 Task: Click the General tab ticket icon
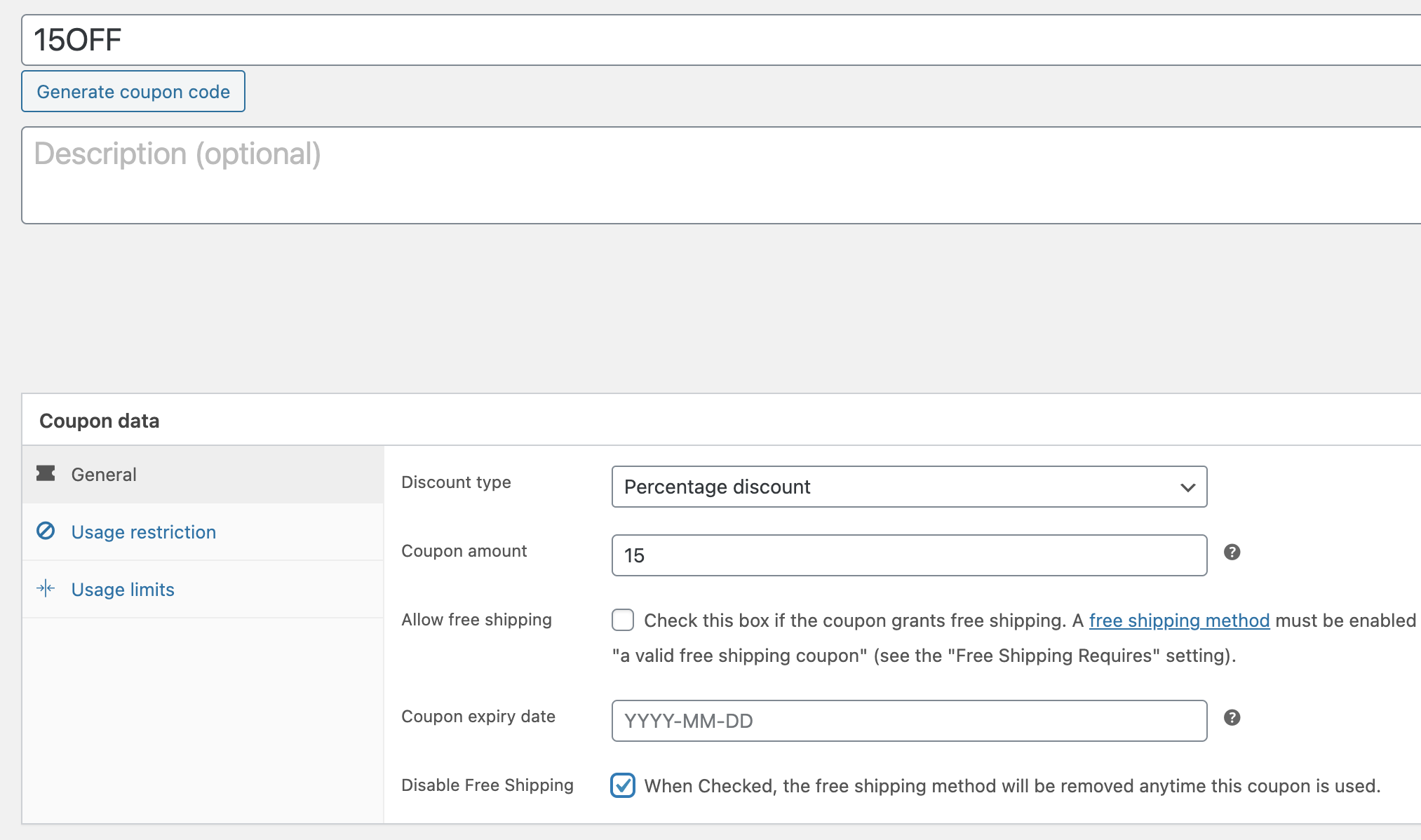pos(46,474)
